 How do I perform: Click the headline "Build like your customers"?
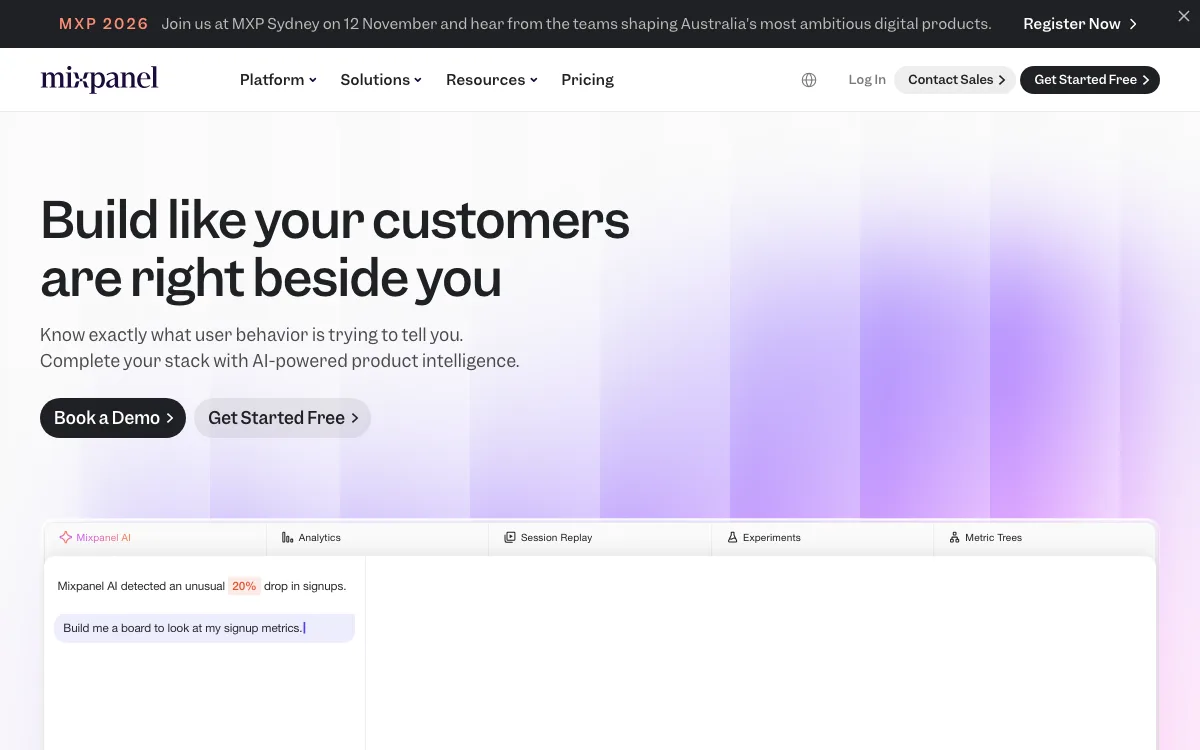(x=335, y=220)
